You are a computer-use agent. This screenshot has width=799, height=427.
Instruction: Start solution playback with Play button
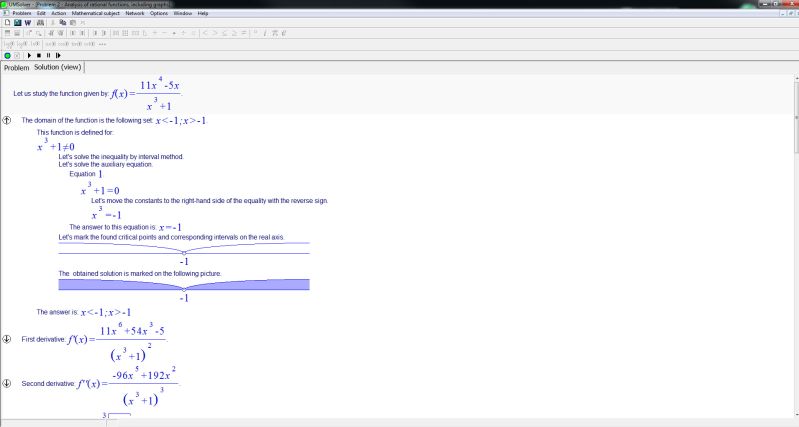coord(29,55)
